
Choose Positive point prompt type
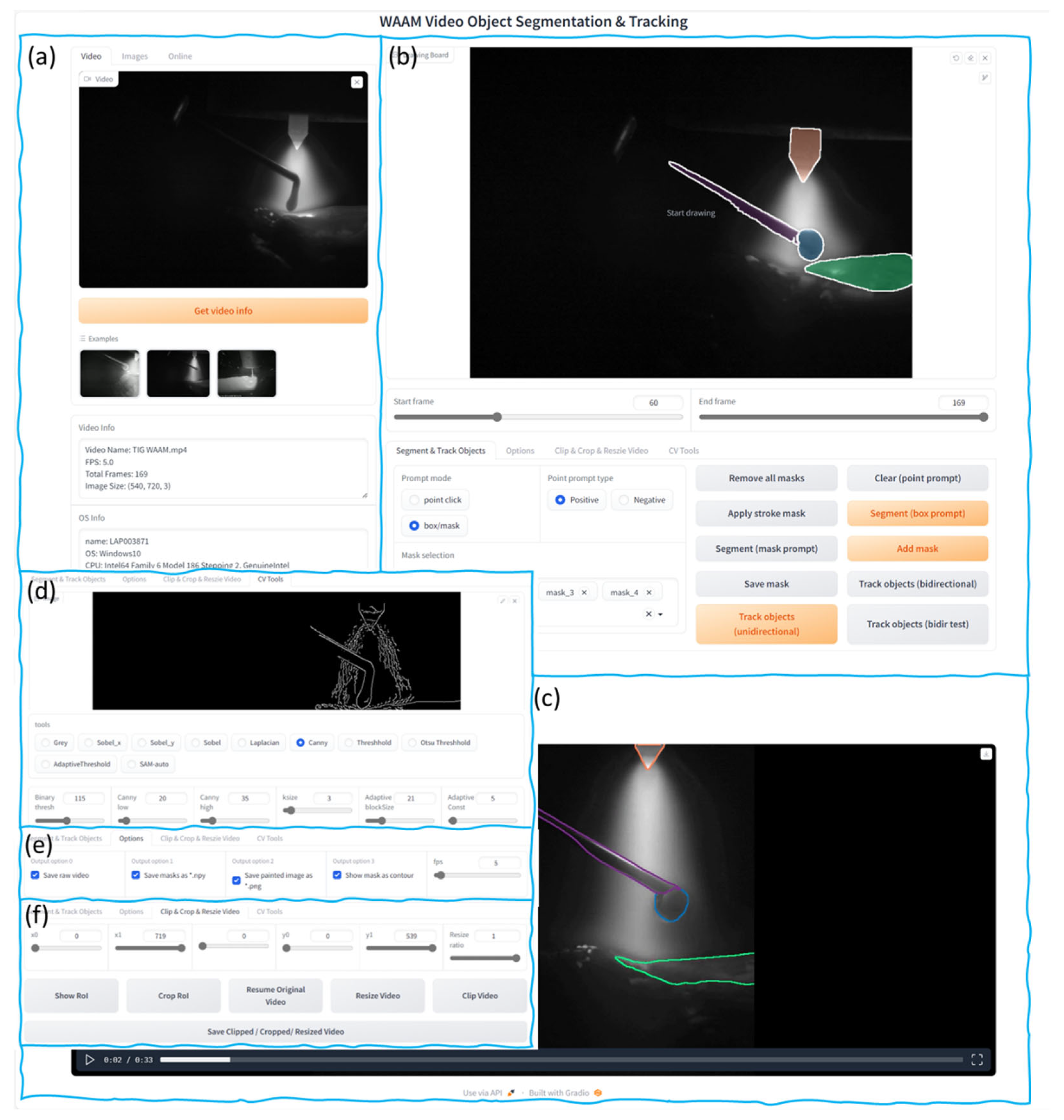pyautogui.click(x=577, y=500)
